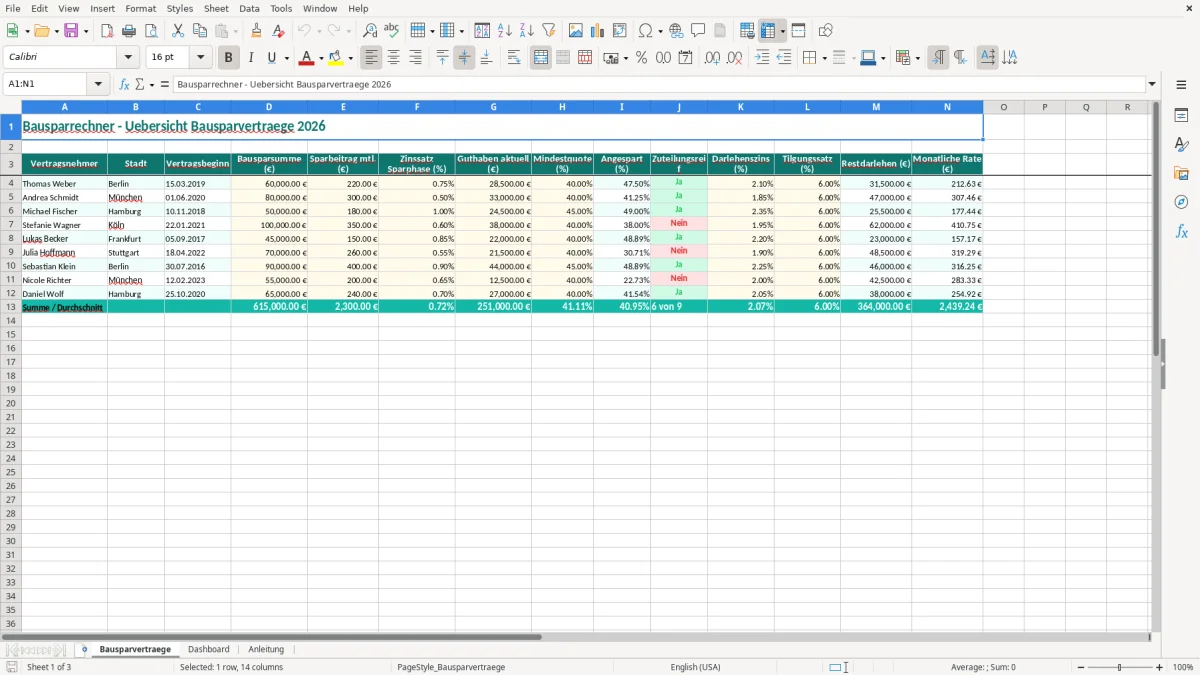The height and width of the screenshot is (675, 1200).
Task: Open sidebar Gallery icon
Action: [1181, 173]
